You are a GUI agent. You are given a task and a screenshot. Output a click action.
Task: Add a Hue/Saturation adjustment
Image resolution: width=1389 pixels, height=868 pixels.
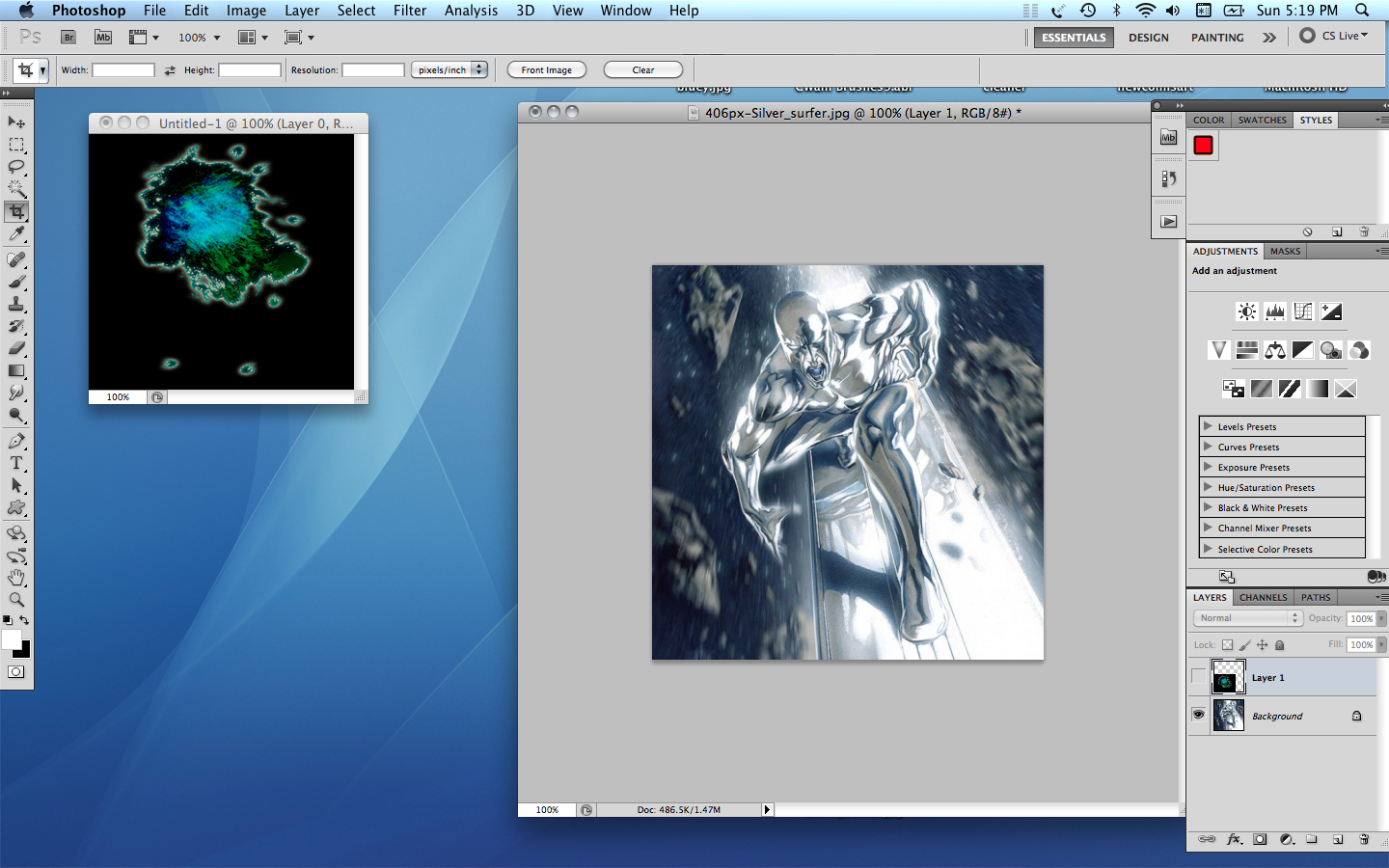1245,349
